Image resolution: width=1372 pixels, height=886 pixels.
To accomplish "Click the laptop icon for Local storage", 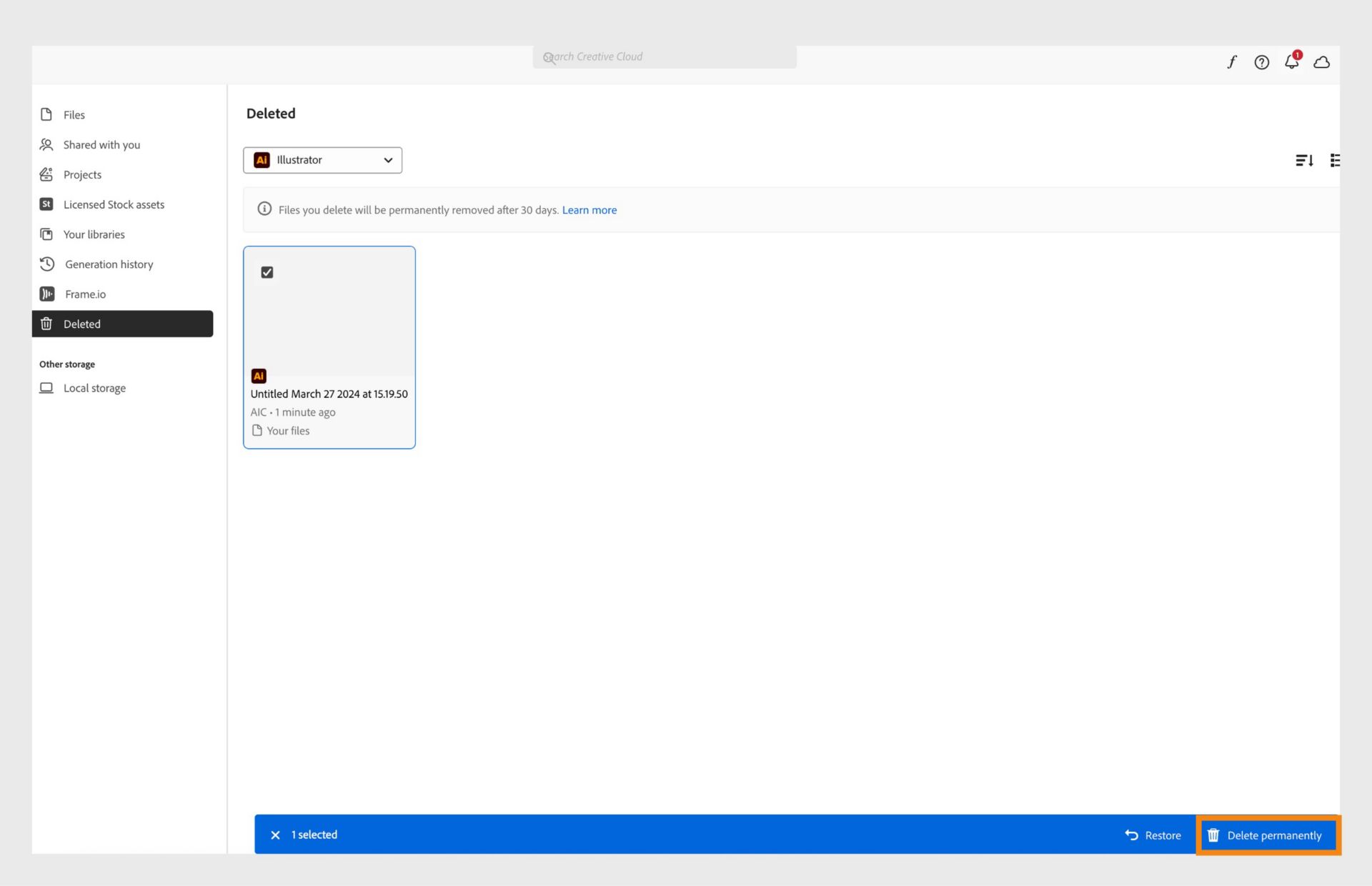I will tap(46, 387).
